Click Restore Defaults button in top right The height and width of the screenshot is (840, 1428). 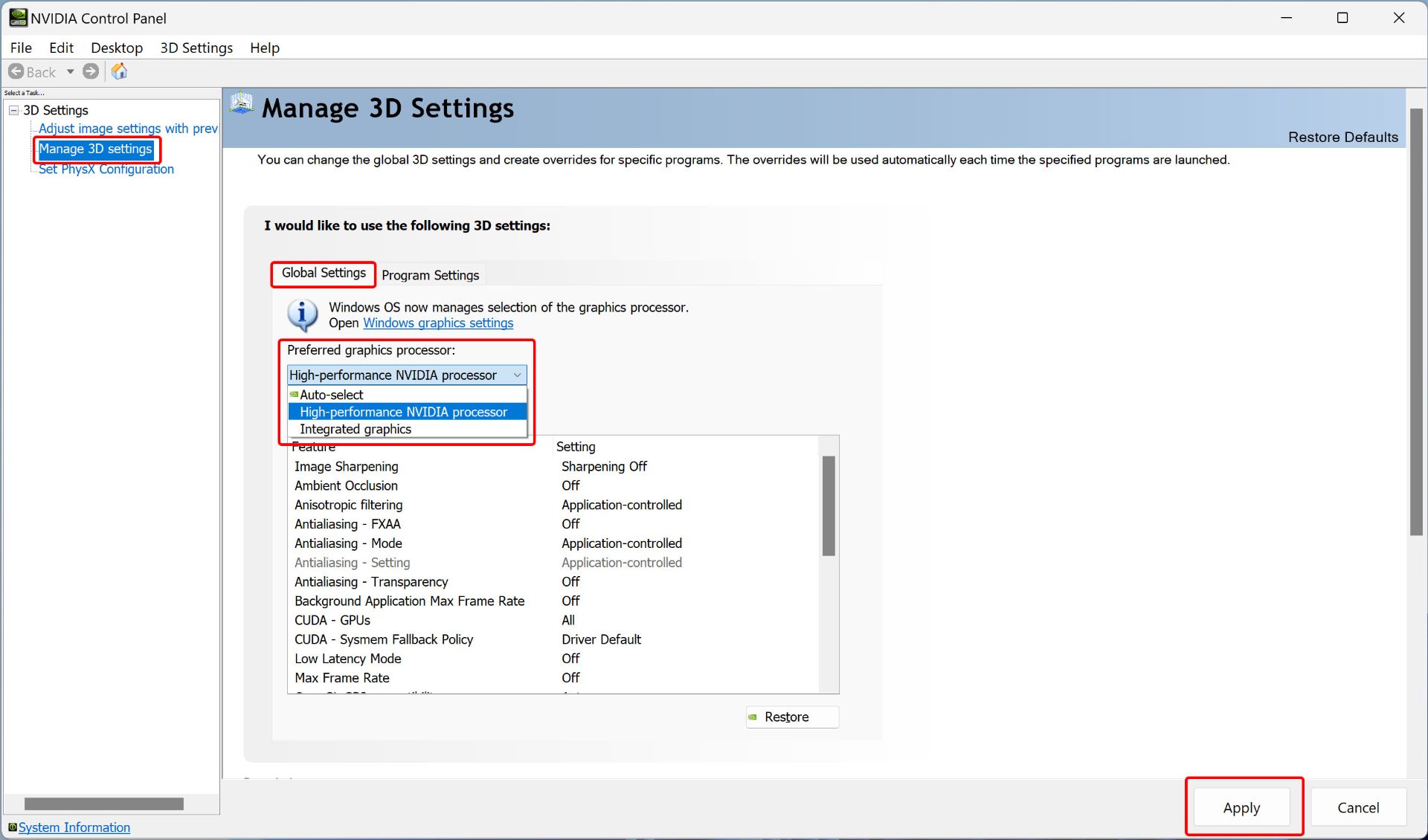click(1343, 135)
